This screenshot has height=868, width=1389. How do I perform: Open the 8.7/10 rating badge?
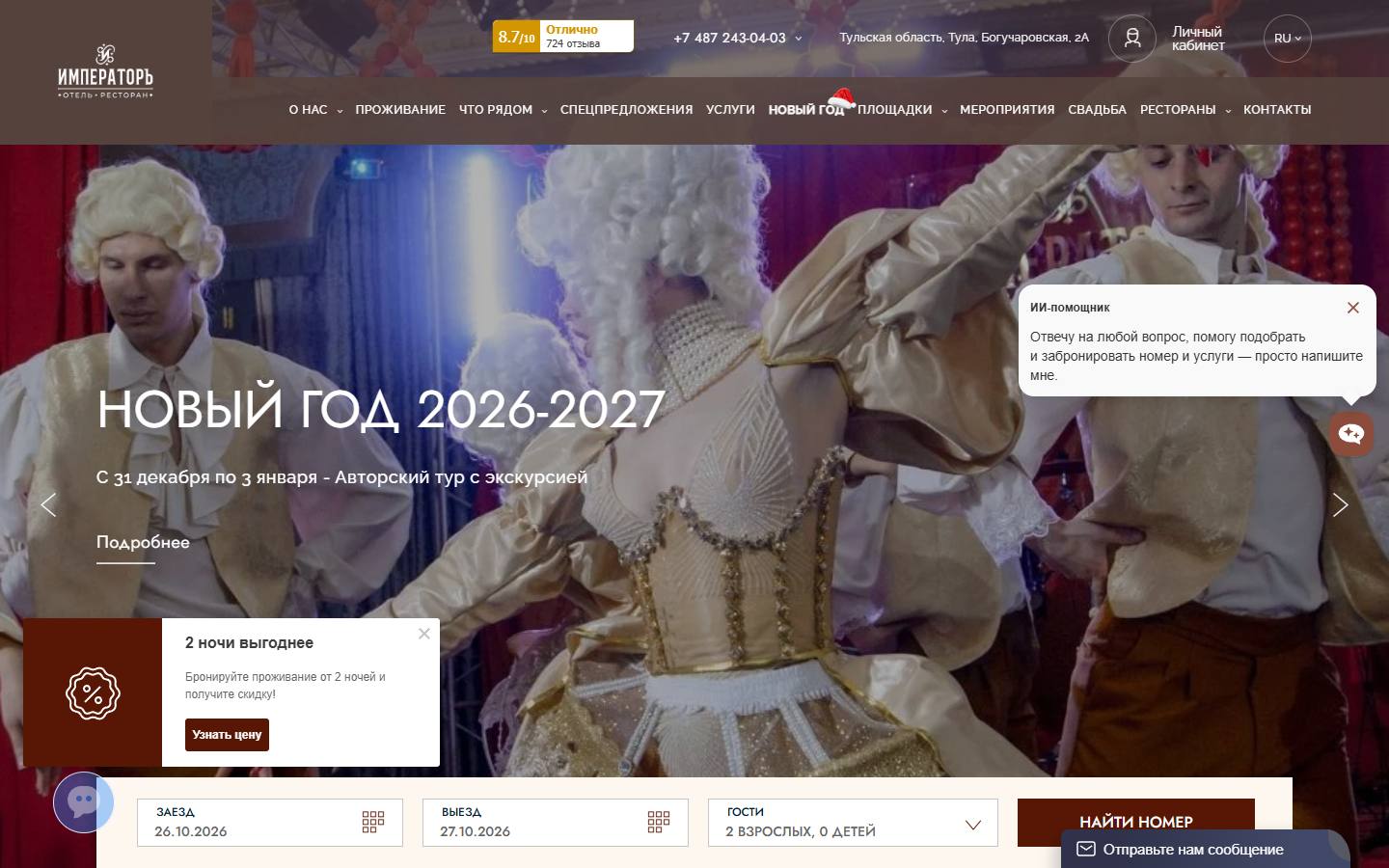[563, 37]
